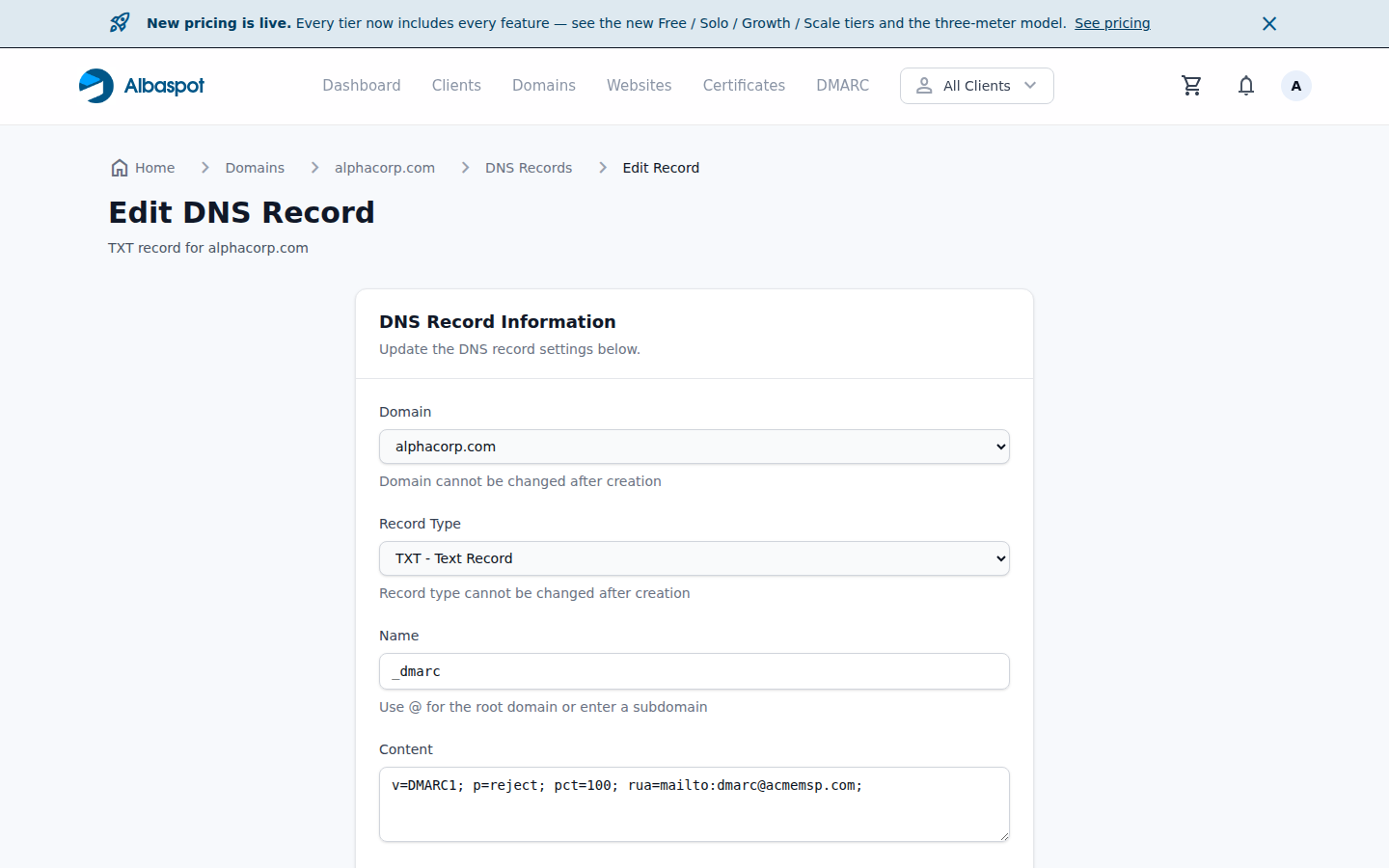This screenshot has width=1389, height=868.
Task: Click 'TXT record for alphacorp.com' subtitle
Action: click(208, 248)
